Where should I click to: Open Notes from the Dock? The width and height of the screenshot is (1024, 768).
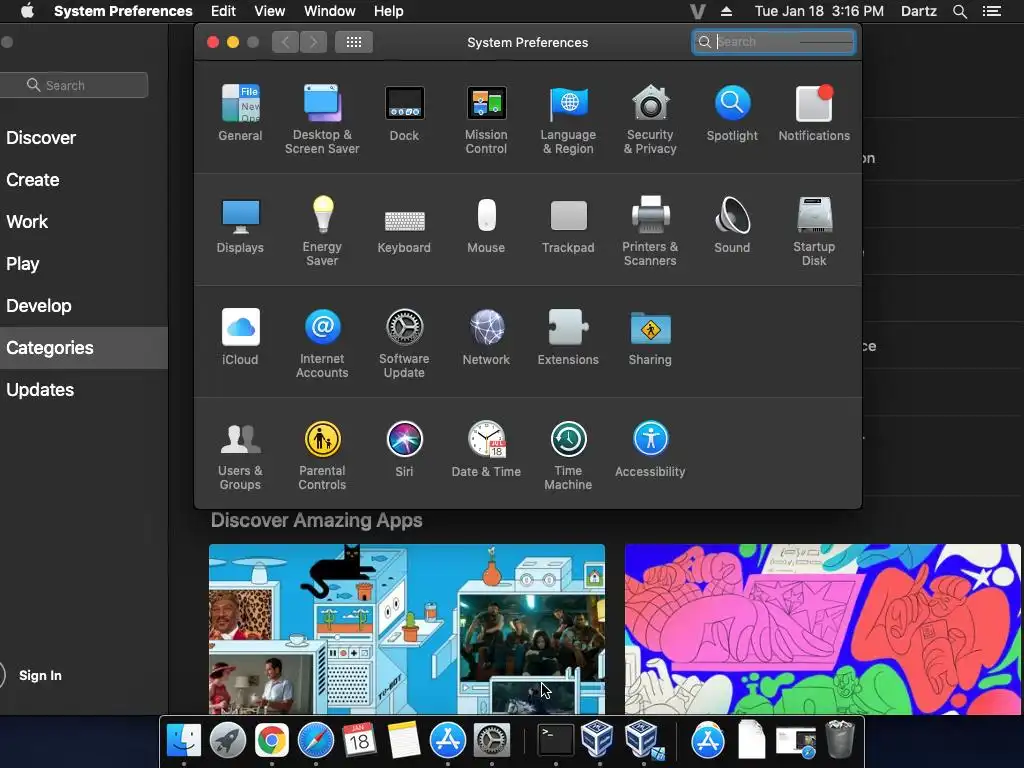click(403, 741)
